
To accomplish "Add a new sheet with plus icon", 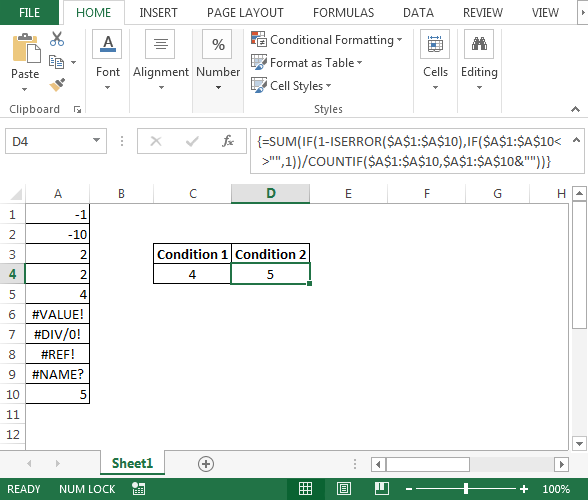I will (x=206, y=464).
